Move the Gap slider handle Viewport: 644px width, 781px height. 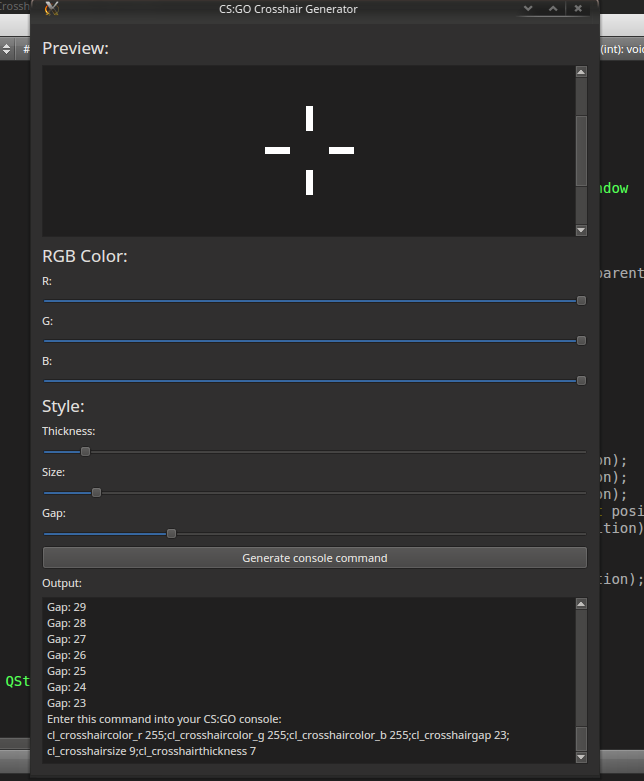[x=171, y=533]
